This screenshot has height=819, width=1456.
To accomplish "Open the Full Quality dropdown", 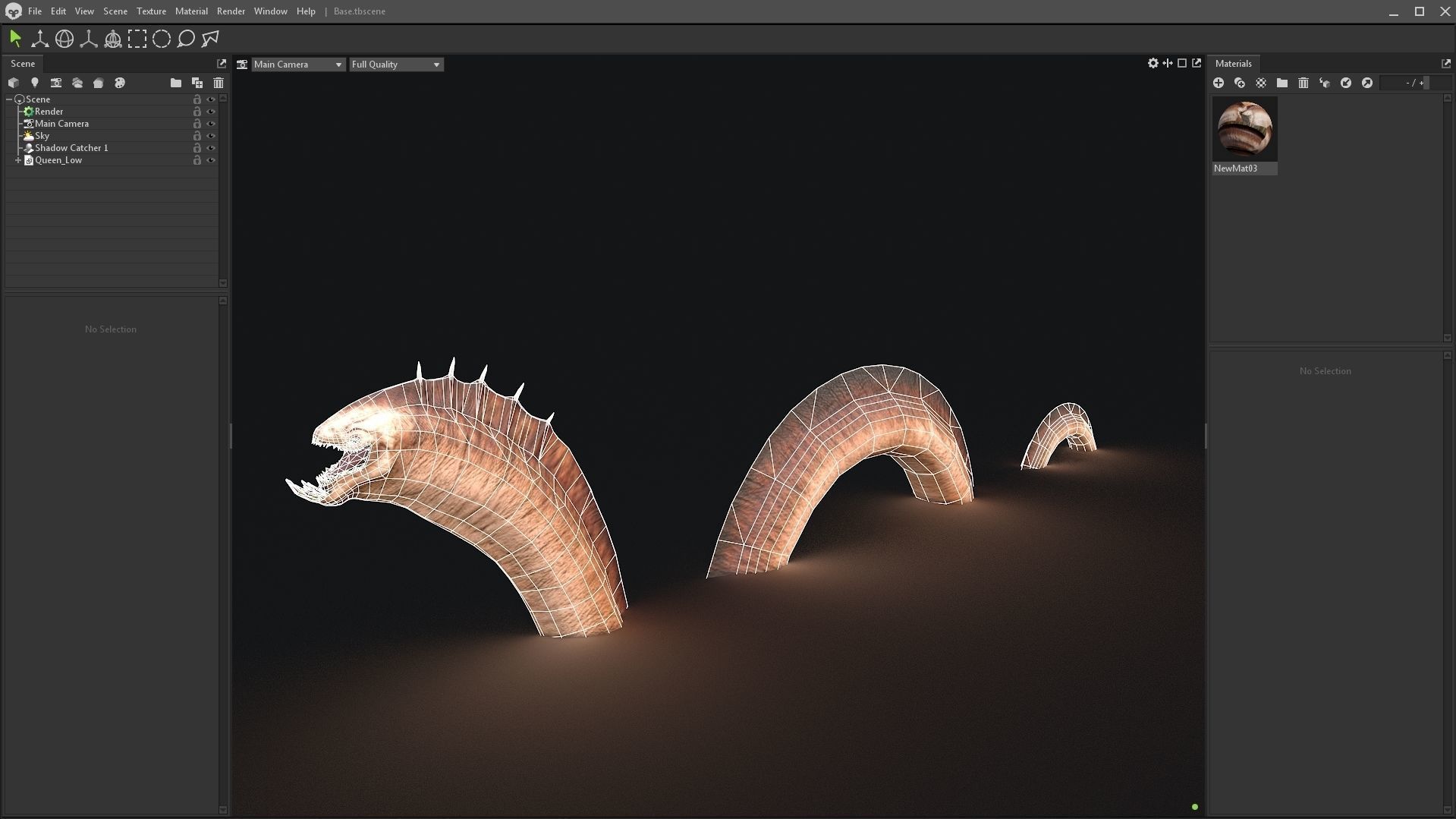I will point(396,65).
